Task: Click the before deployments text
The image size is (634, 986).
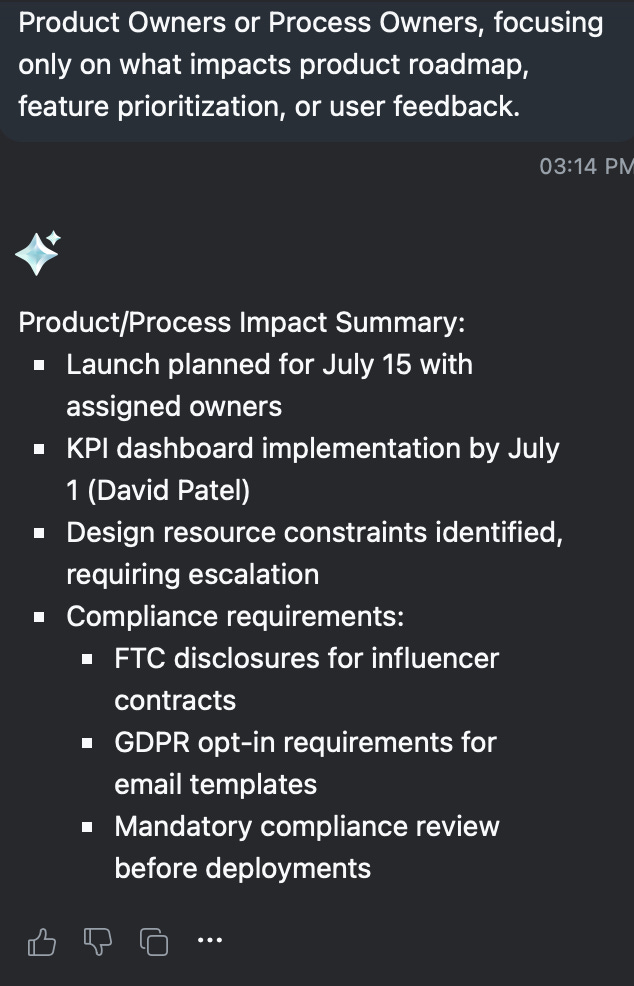Action: (x=243, y=868)
